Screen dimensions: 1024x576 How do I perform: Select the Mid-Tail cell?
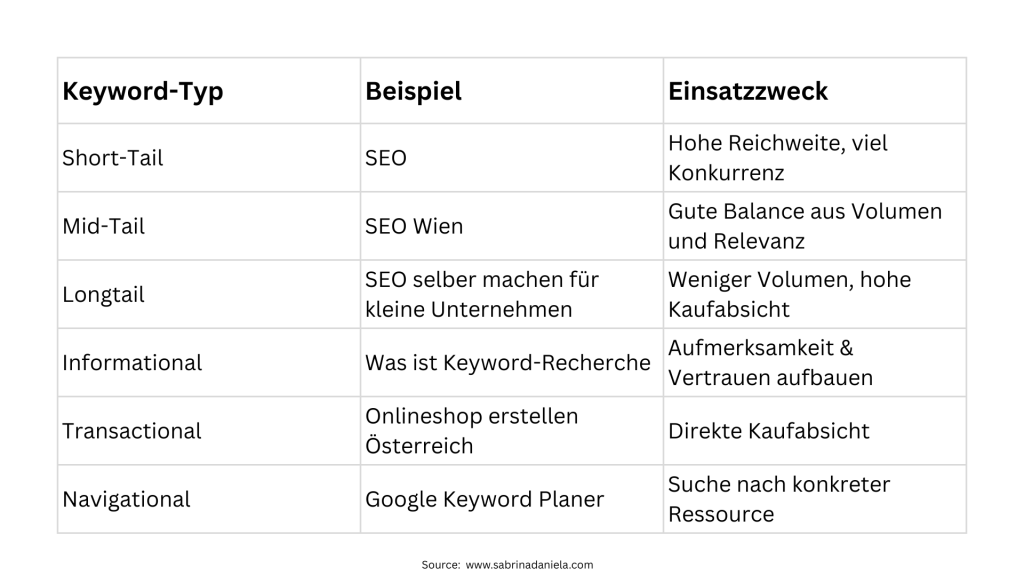tap(104, 226)
